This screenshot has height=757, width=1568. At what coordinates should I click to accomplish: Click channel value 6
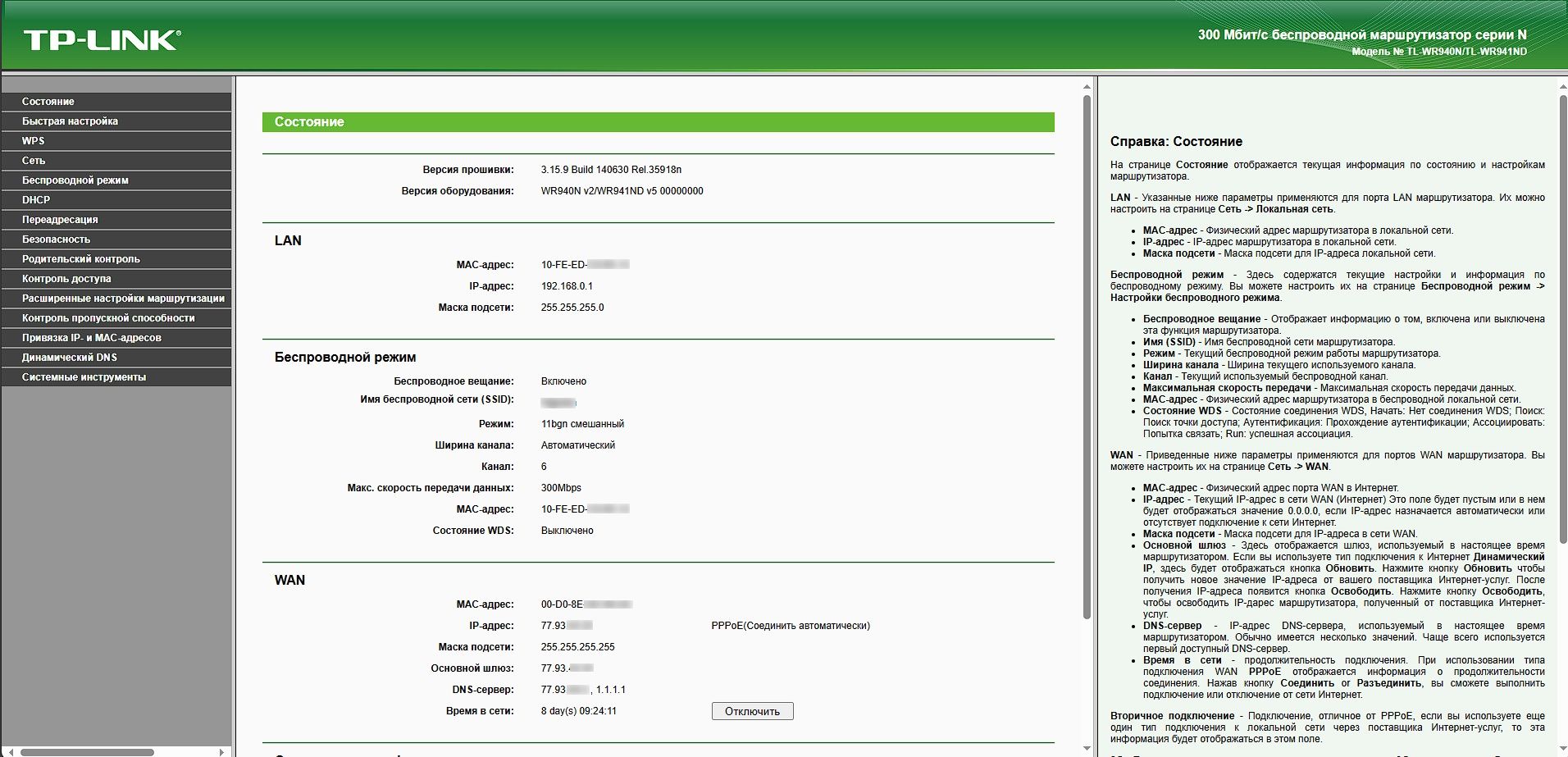tap(544, 467)
